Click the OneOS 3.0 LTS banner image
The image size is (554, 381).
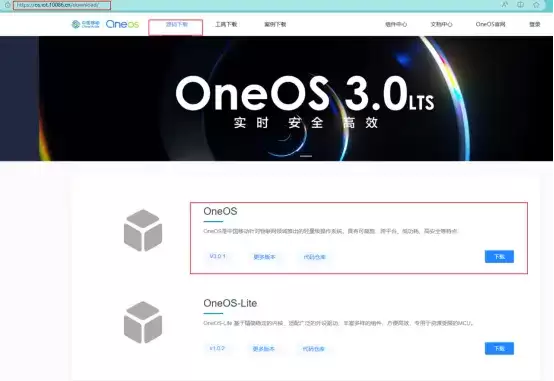[277, 98]
